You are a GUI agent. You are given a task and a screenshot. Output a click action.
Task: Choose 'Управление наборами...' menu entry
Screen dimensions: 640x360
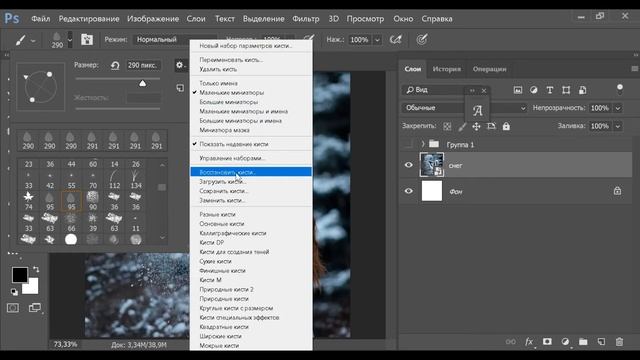tap(251, 158)
